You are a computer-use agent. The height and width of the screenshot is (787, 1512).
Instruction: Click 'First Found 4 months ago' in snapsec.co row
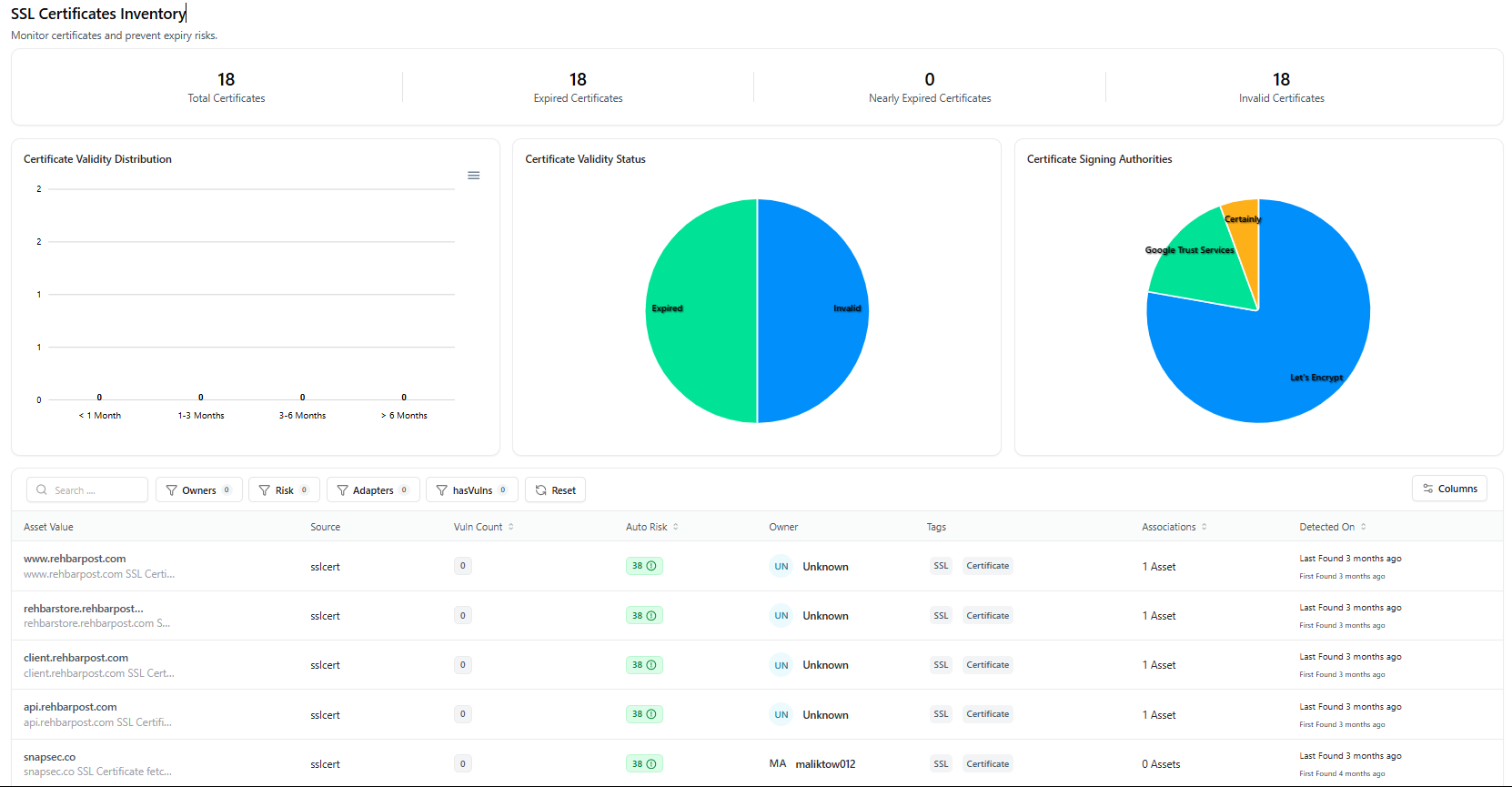(1342, 774)
